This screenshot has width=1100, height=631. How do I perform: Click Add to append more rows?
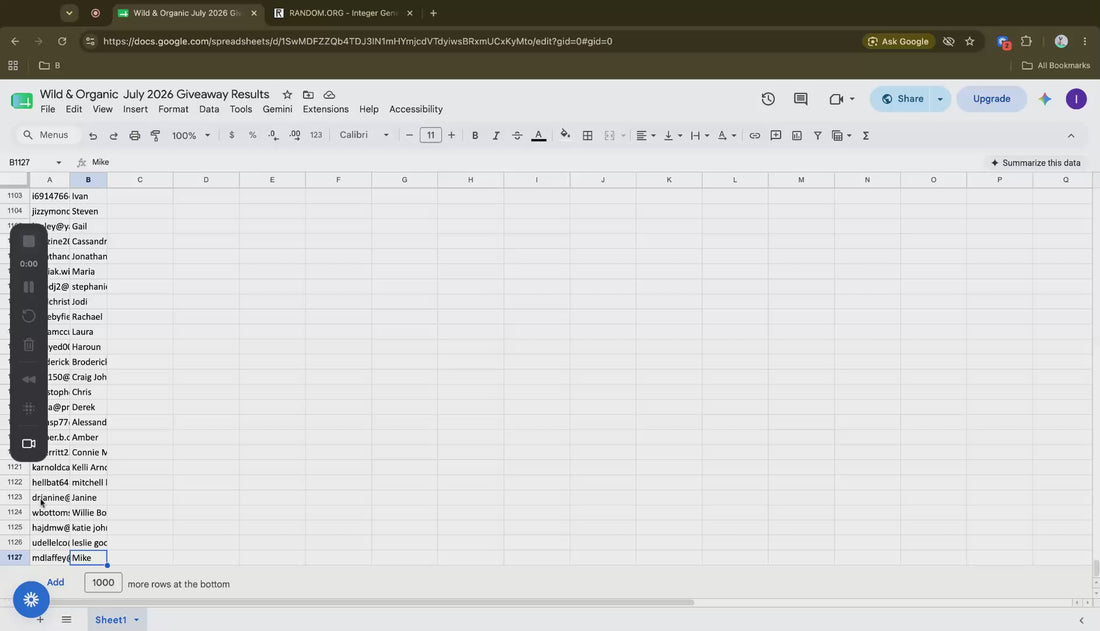click(x=55, y=583)
